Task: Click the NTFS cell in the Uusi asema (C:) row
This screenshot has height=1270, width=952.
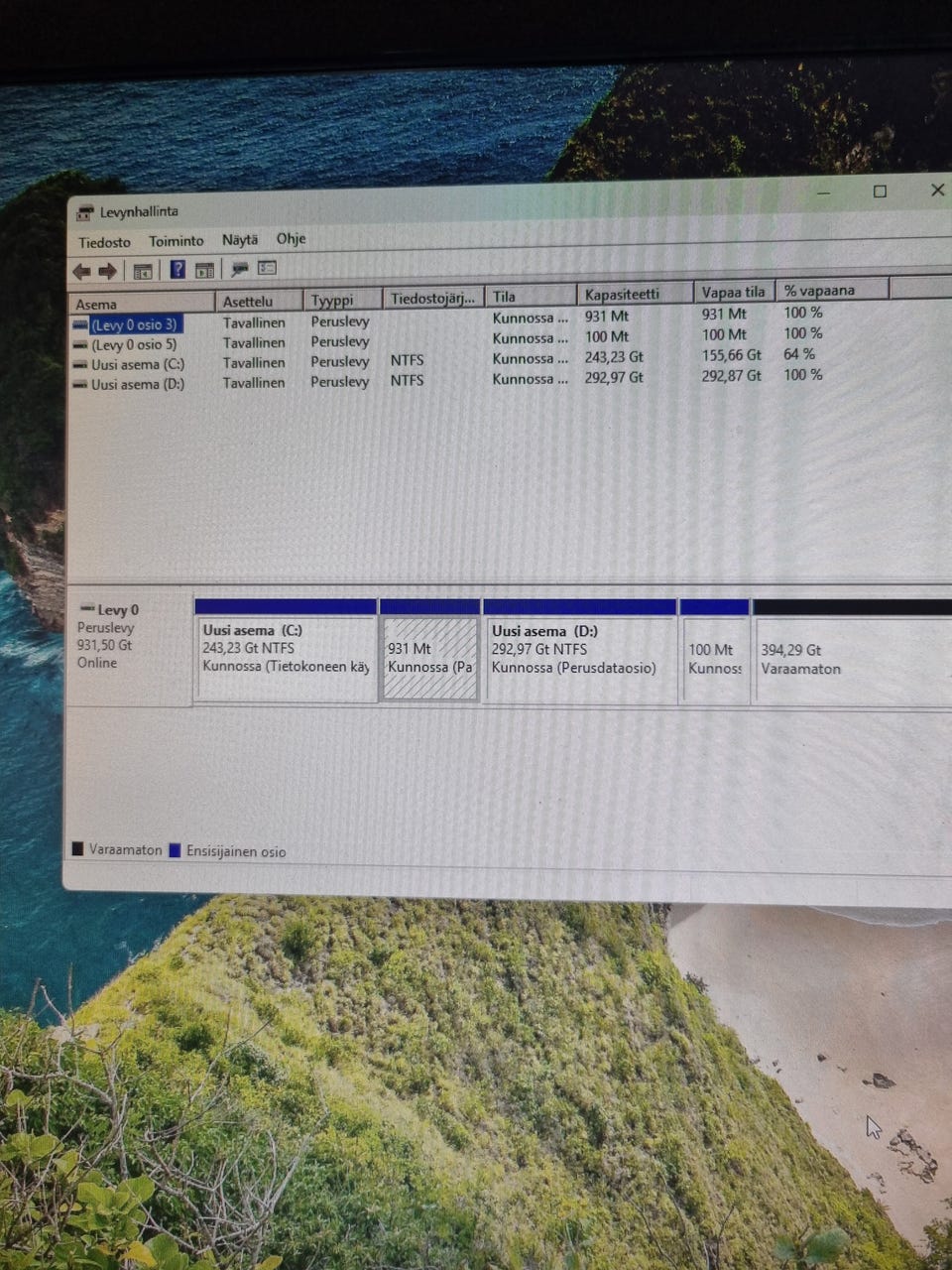Action: pyautogui.click(x=407, y=360)
